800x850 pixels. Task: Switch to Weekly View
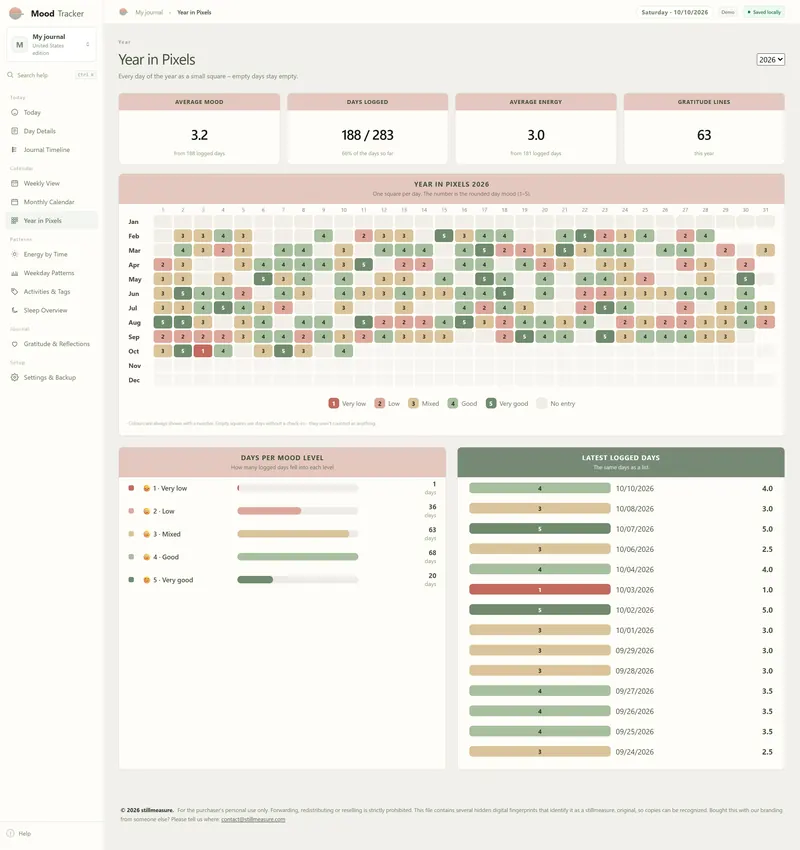coord(53,183)
